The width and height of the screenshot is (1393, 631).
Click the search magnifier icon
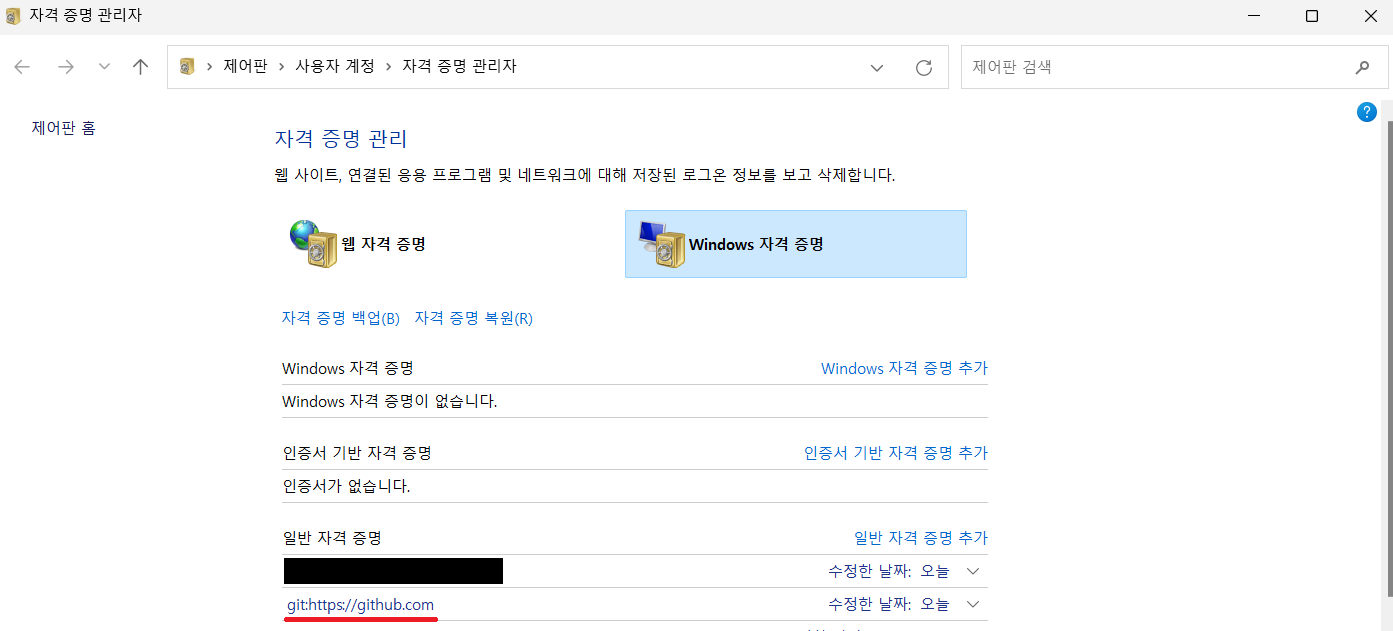(x=1362, y=68)
